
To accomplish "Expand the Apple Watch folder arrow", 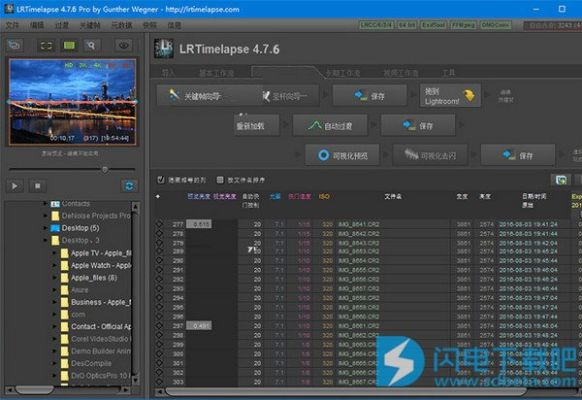I will point(55,265).
